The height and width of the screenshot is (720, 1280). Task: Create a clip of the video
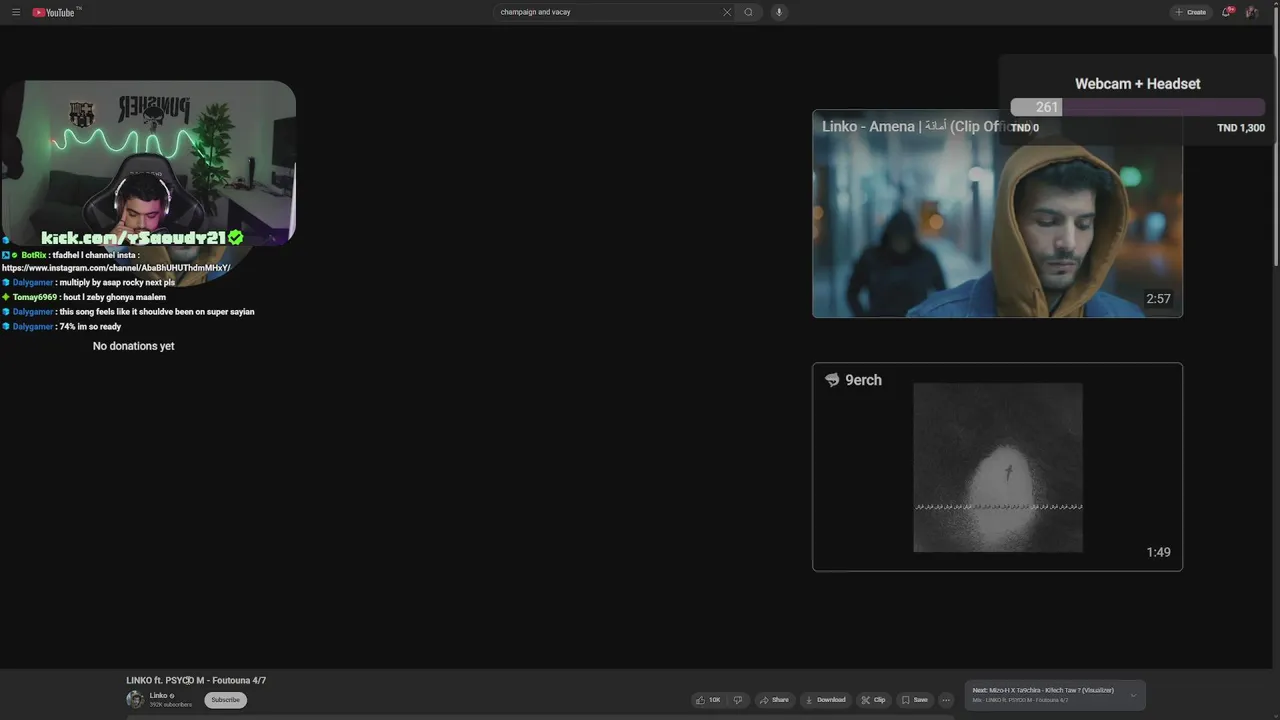coord(873,700)
